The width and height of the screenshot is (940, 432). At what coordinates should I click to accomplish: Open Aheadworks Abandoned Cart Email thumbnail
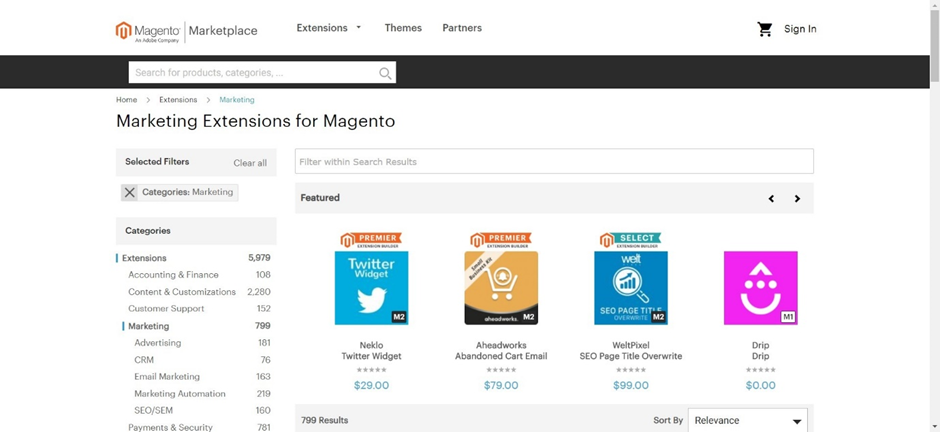pos(501,288)
